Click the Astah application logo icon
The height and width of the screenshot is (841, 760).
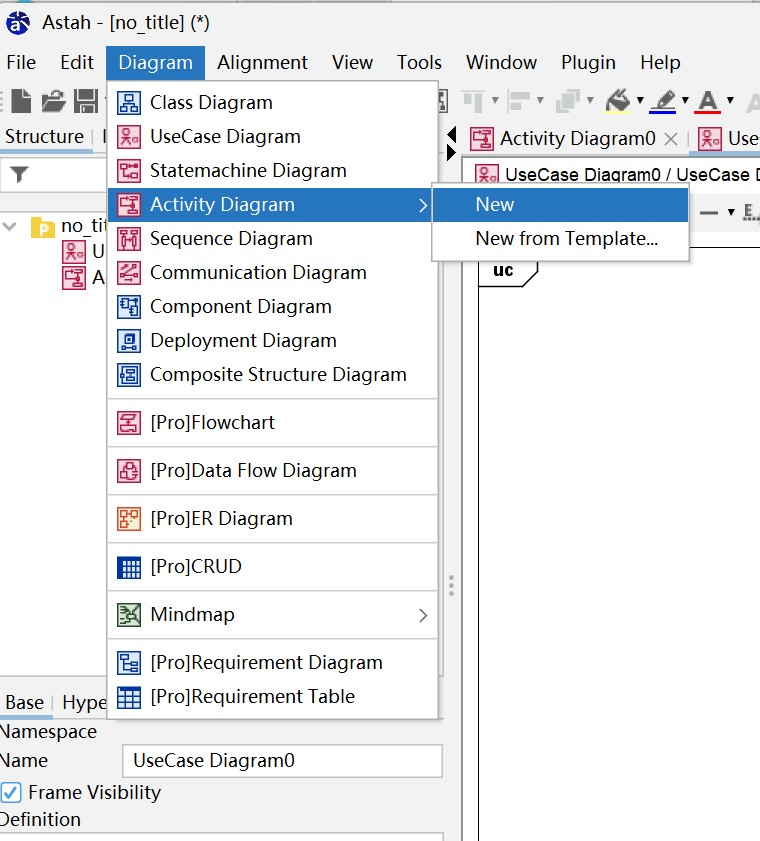18,23
